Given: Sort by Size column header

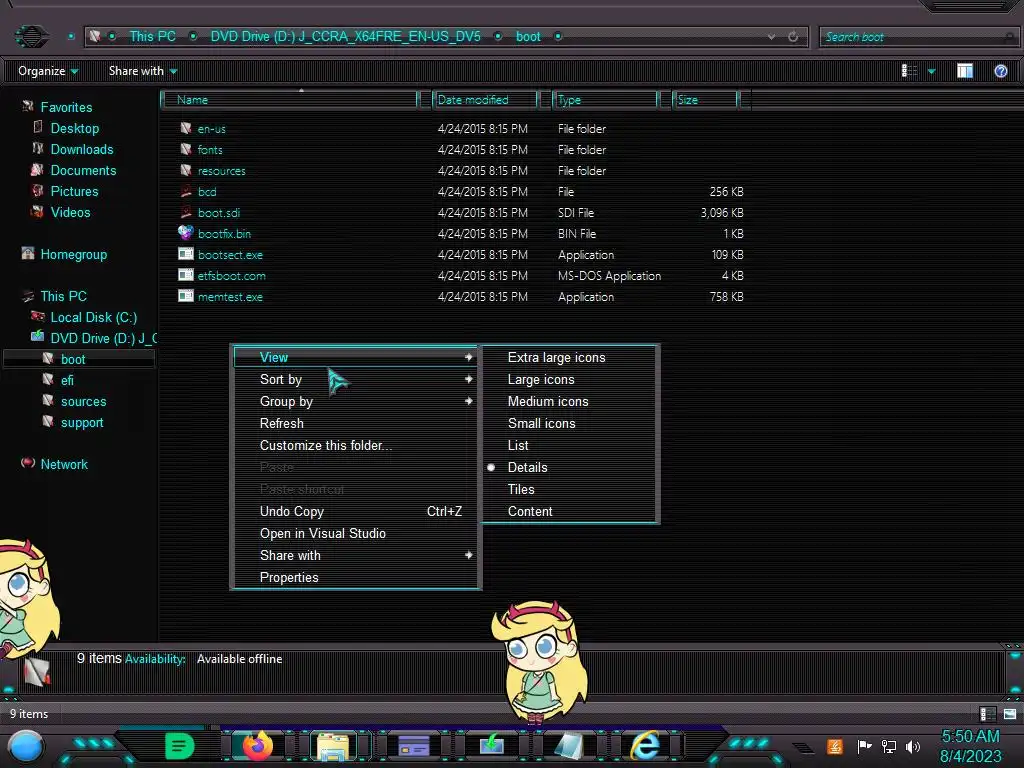Looking at the screenshot, I should (706, 99).
